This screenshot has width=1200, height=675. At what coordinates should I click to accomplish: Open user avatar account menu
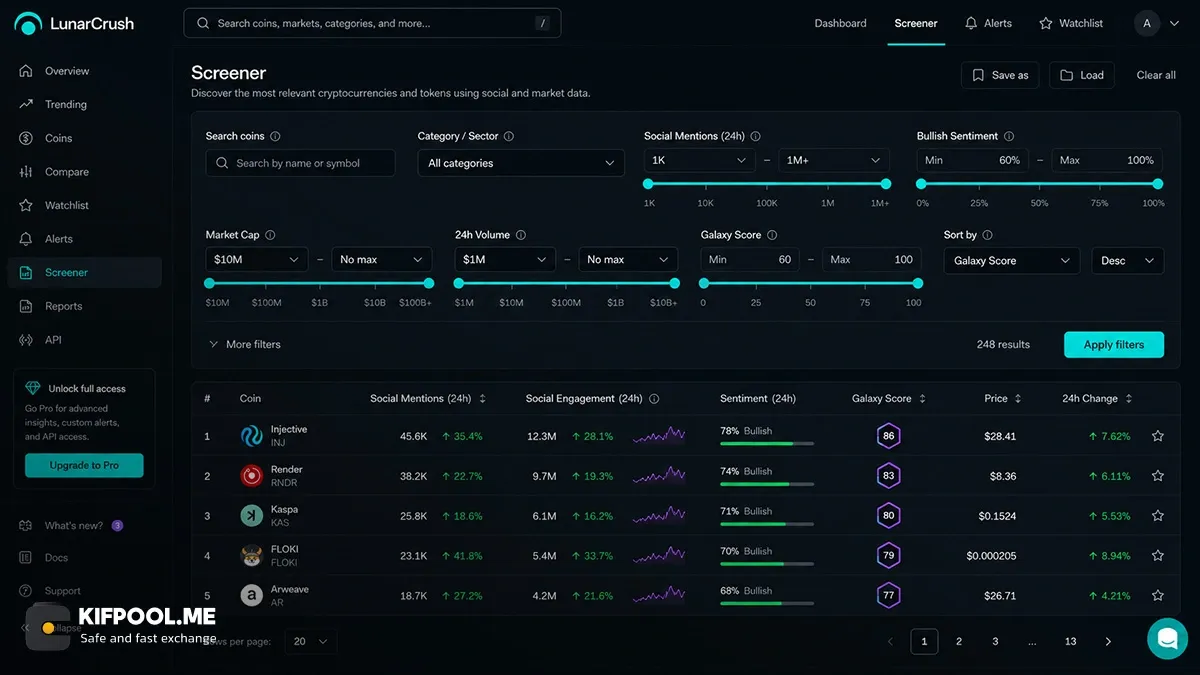(1157, 23)
